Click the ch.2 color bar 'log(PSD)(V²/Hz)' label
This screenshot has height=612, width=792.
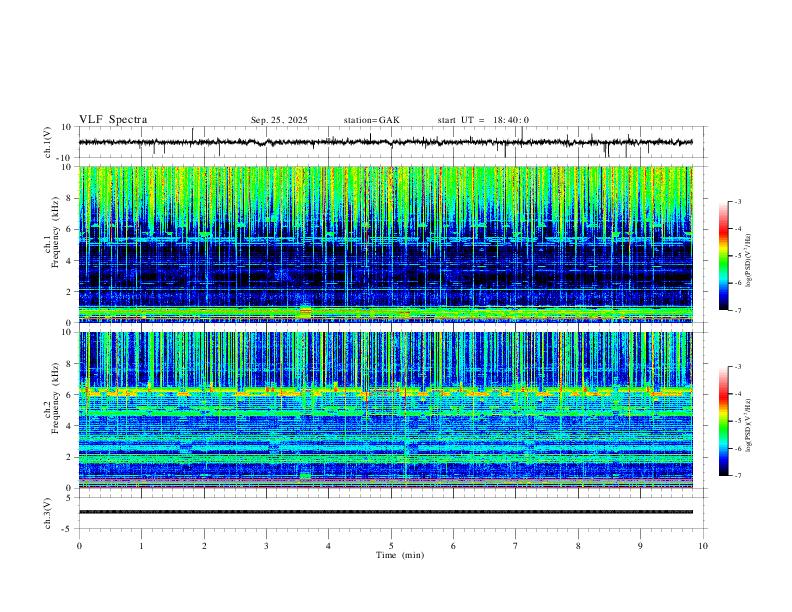click(748, 425)
